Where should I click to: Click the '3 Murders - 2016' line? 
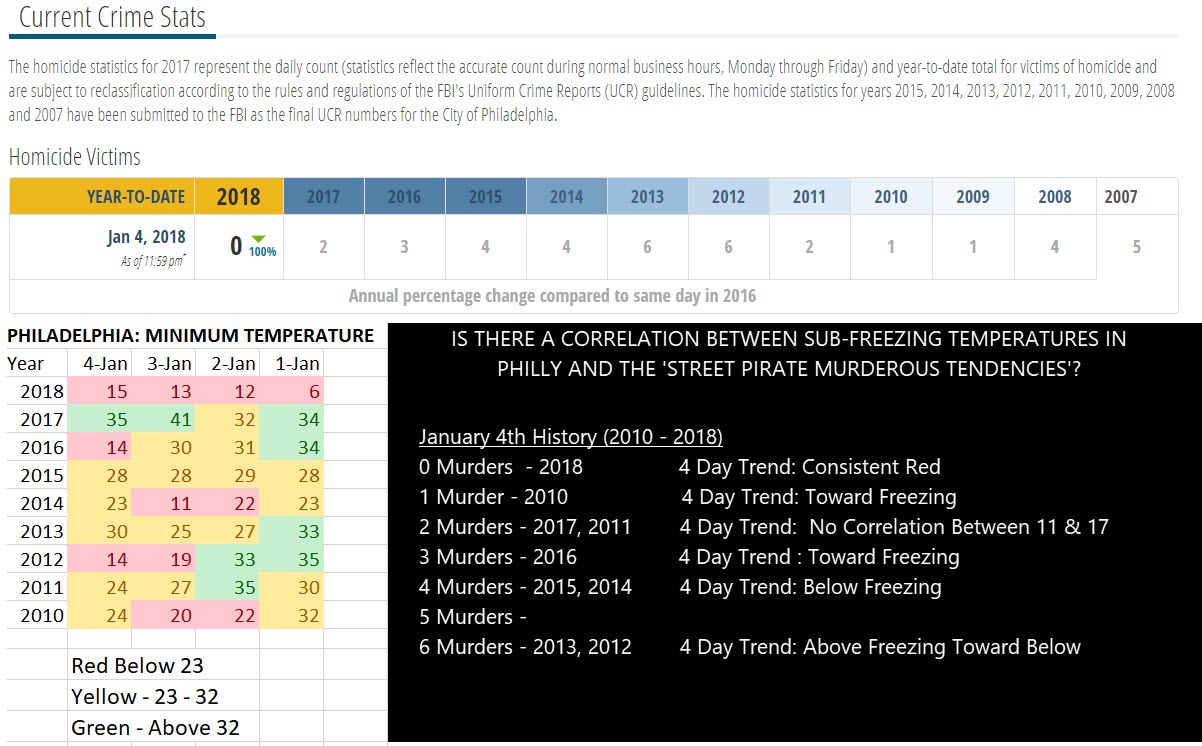pyautogui.click(x=497, y=557)
